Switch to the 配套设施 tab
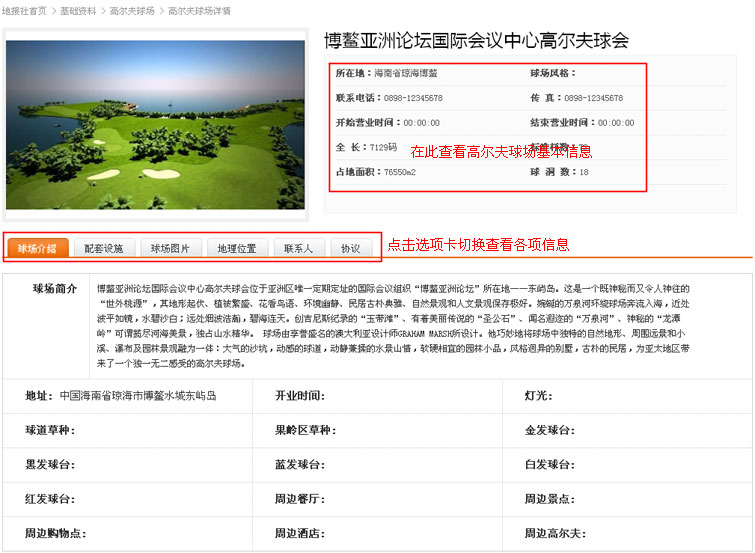The width and height of the screenshot is (755, 553). [104, 248]
